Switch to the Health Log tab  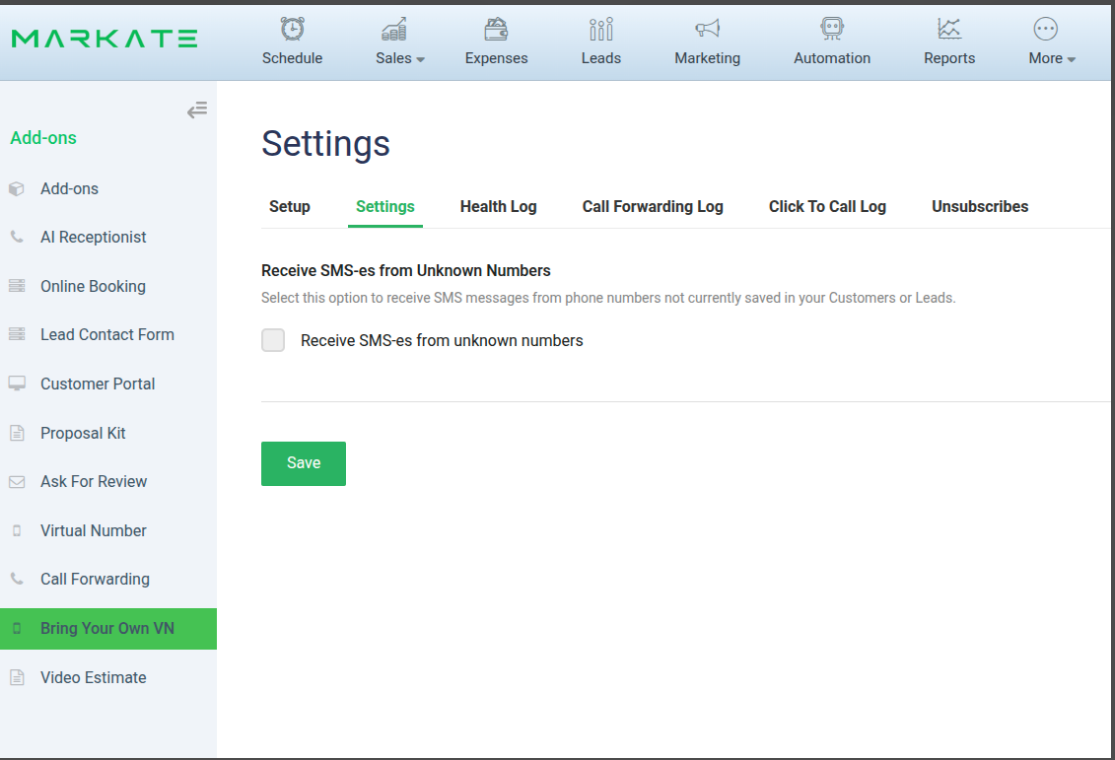[498, 207]
